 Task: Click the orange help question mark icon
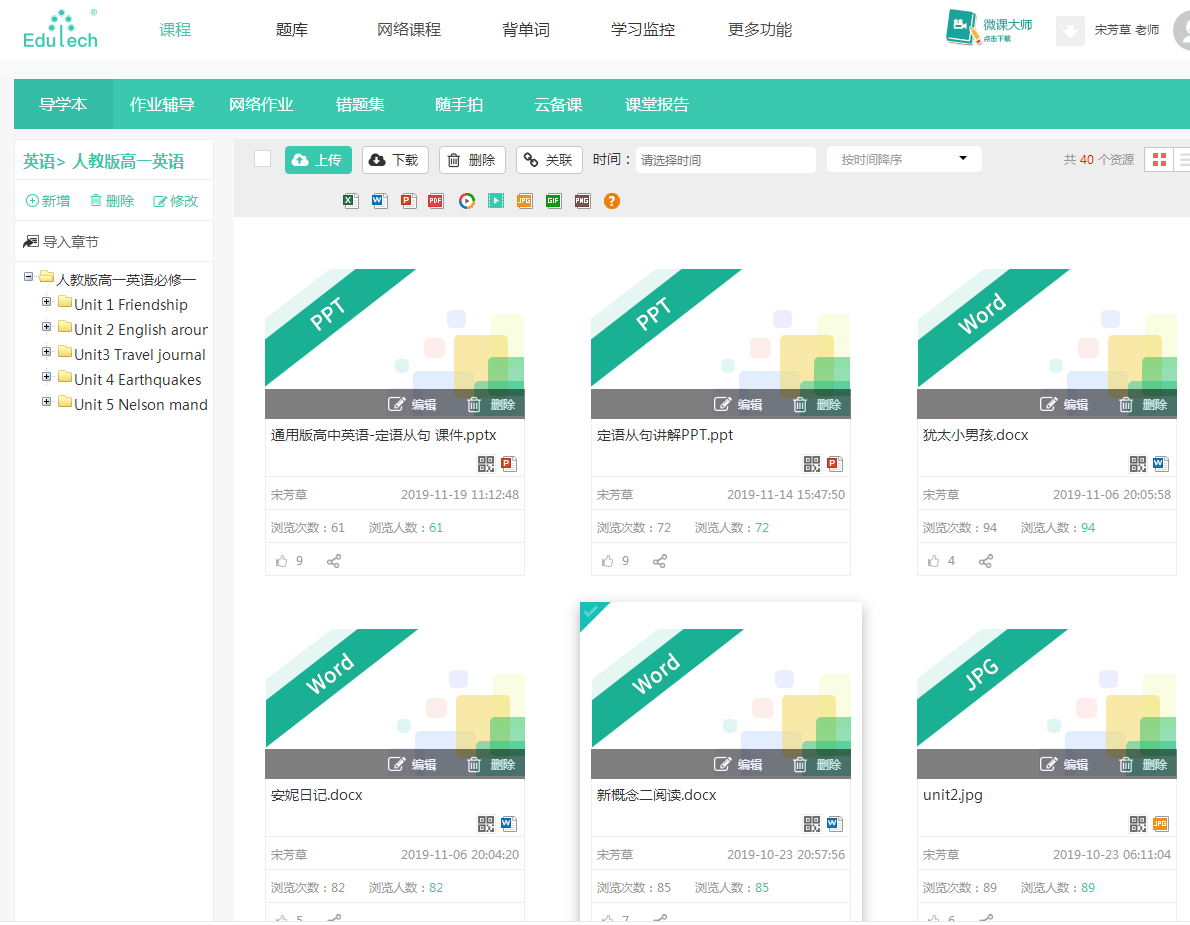(x=612, y=201)
